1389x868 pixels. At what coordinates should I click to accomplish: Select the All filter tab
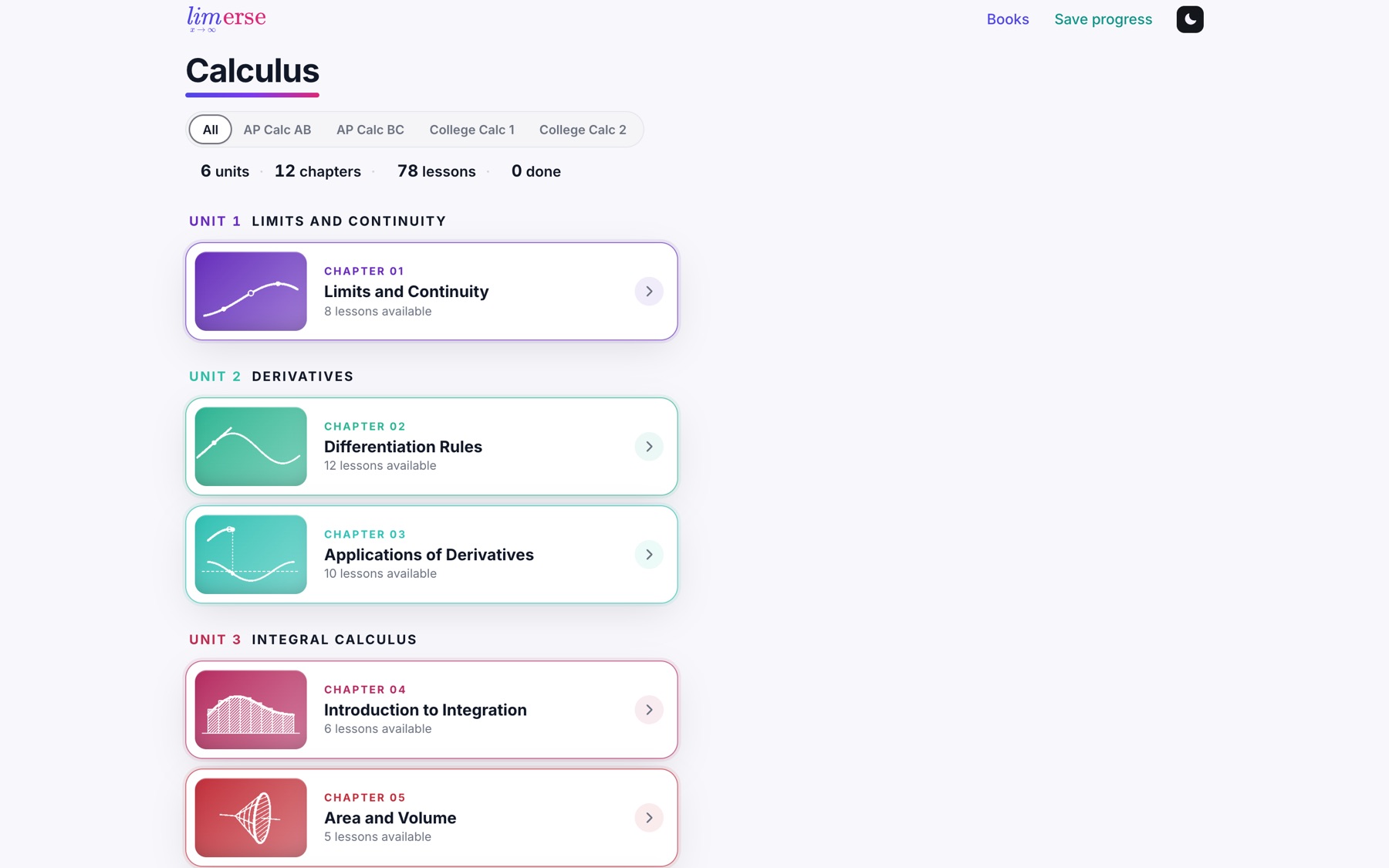pyautogui.click(x=210, y=130)
